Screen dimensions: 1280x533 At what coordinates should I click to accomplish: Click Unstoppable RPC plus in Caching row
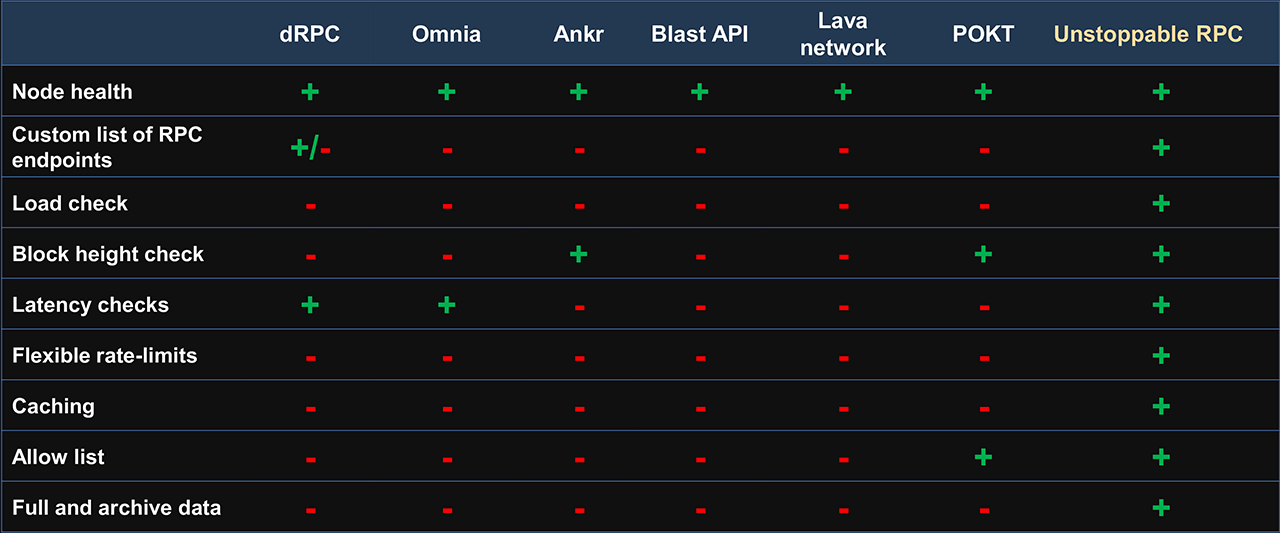(1161, 406)
